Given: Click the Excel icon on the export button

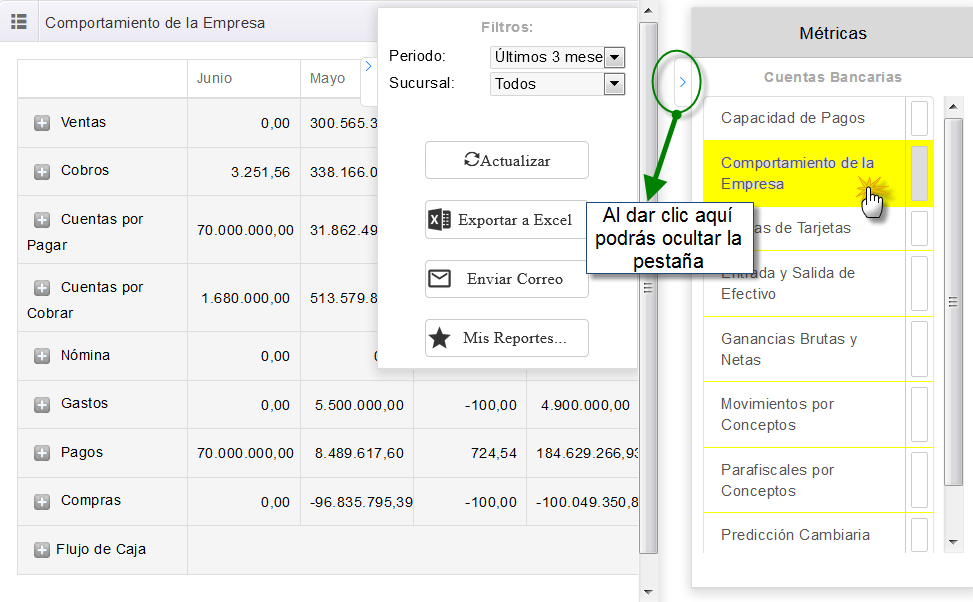Looking at the screenshot, I should (439, 220).
